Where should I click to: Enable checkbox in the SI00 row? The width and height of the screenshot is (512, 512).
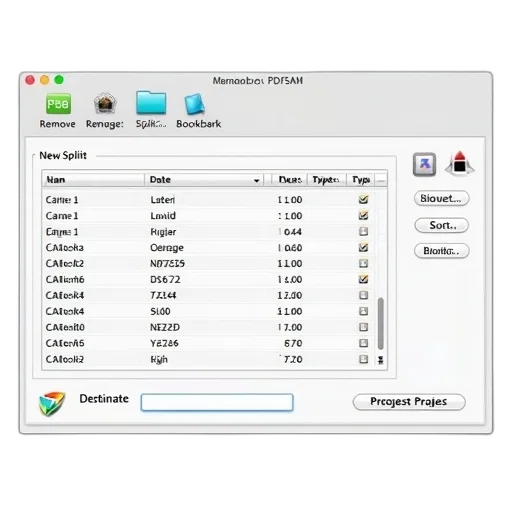click(363, 311)
